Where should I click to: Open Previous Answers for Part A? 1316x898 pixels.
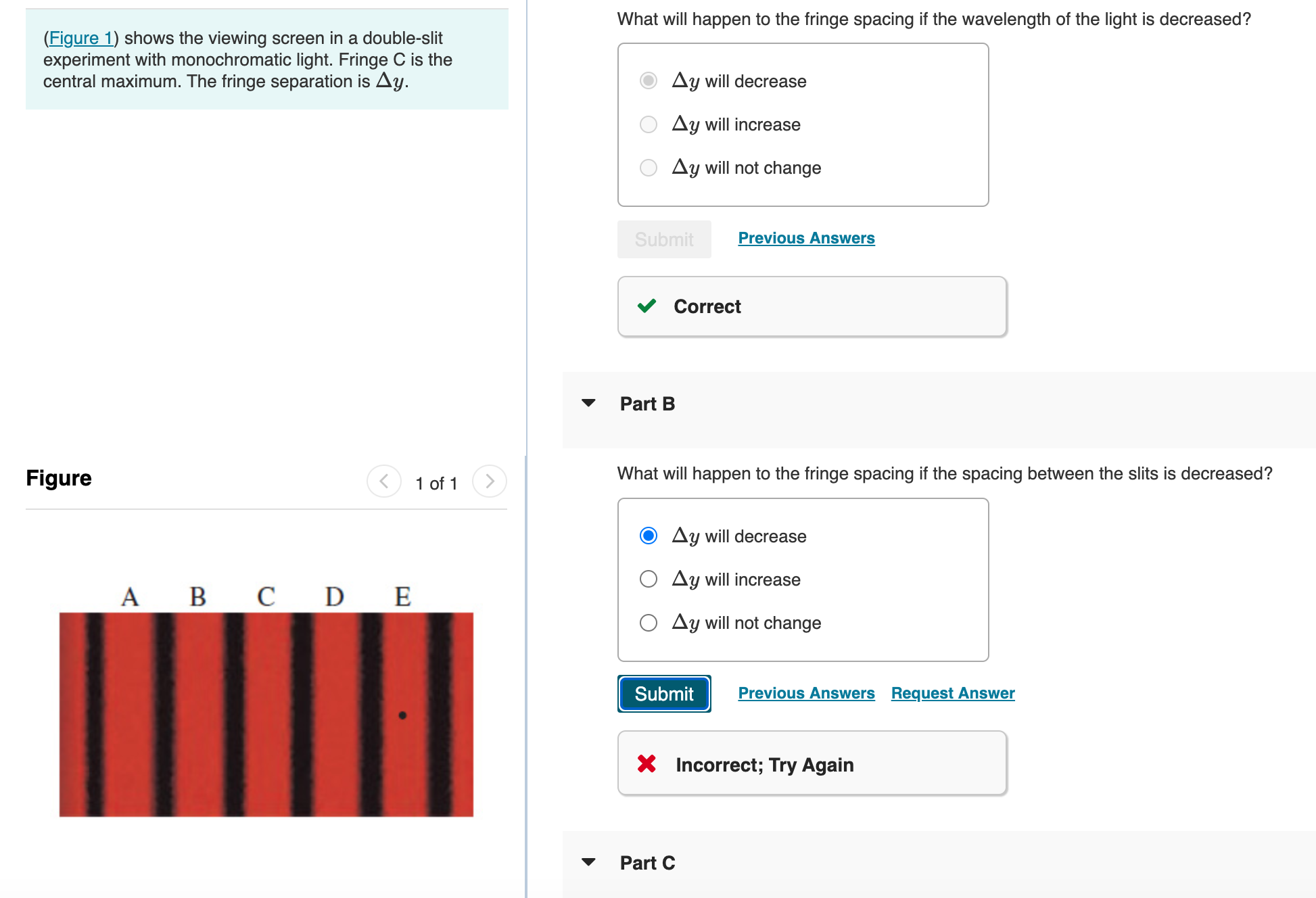coord(805,238)
